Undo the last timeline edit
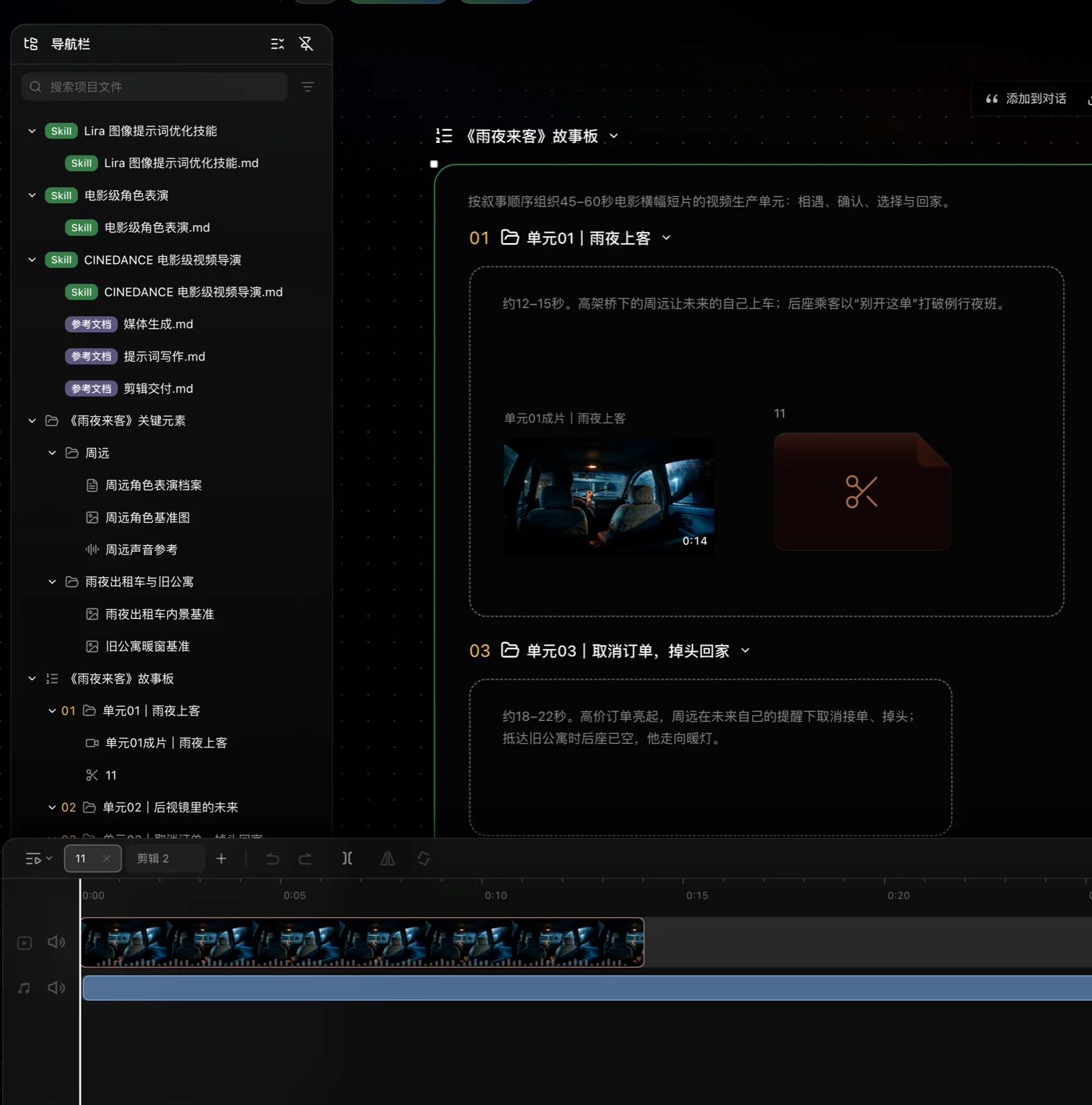This screenshot has width=1092, height=1105. click(273, 858)
